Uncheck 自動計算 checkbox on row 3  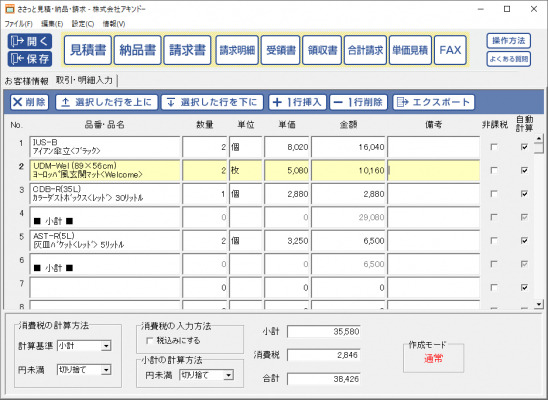pos(524,194)
